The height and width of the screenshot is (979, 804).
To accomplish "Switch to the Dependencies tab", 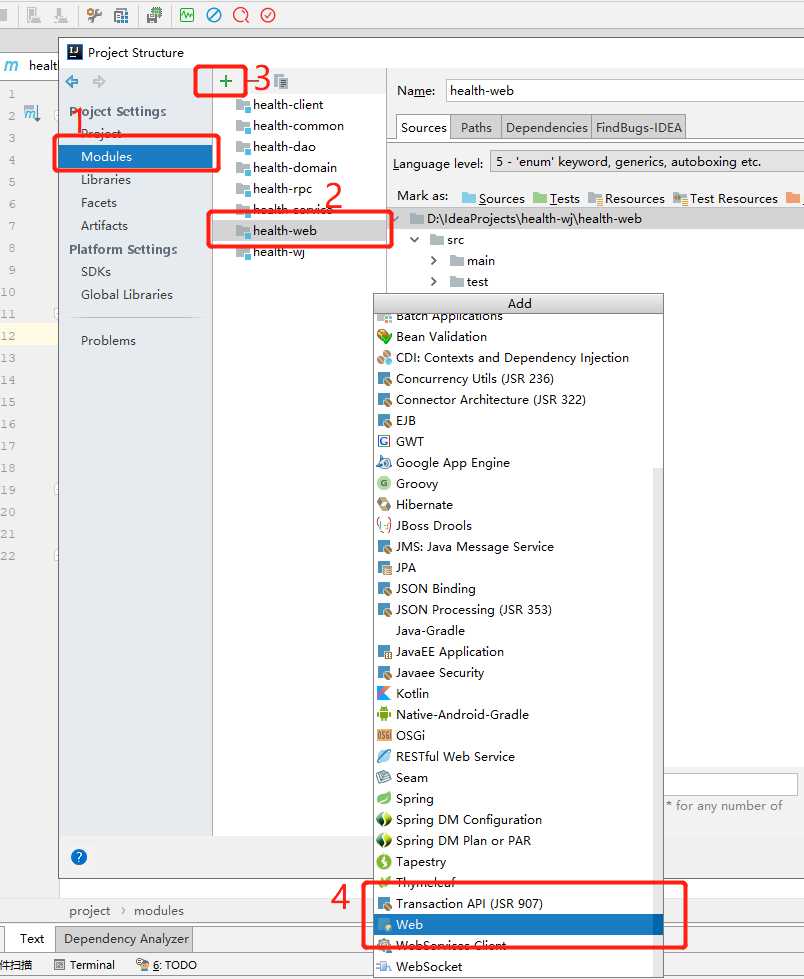I will [546, 127].
